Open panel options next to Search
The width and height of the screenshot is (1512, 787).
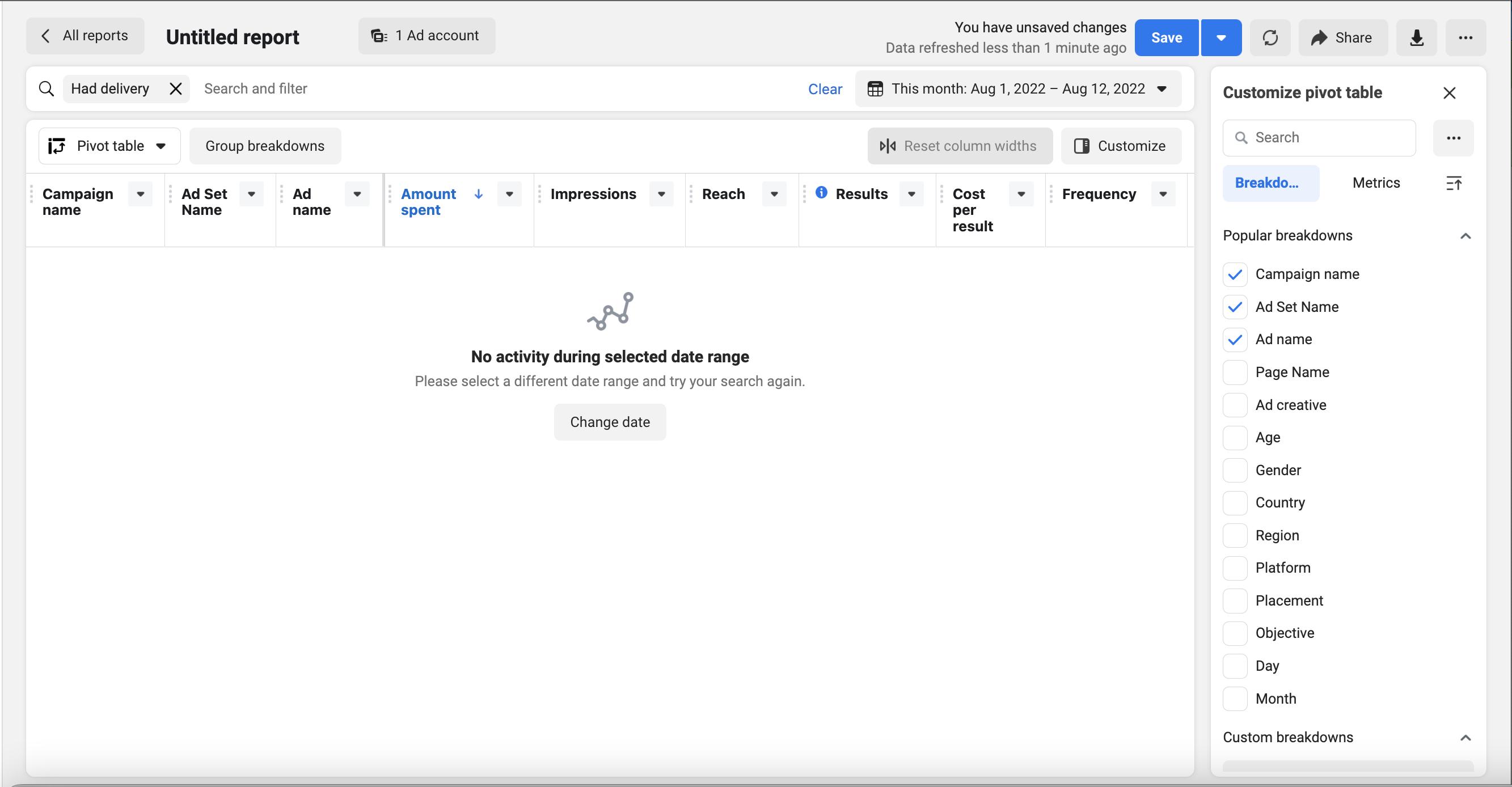pos(1454,138)
